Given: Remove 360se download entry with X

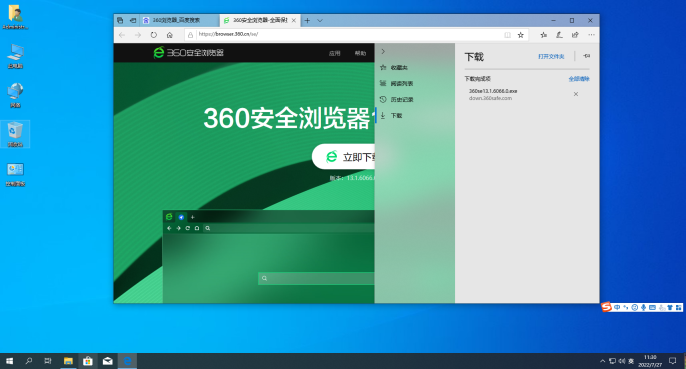Looking at the screenshot, I should pyautogui.click(x=576, y=94).
